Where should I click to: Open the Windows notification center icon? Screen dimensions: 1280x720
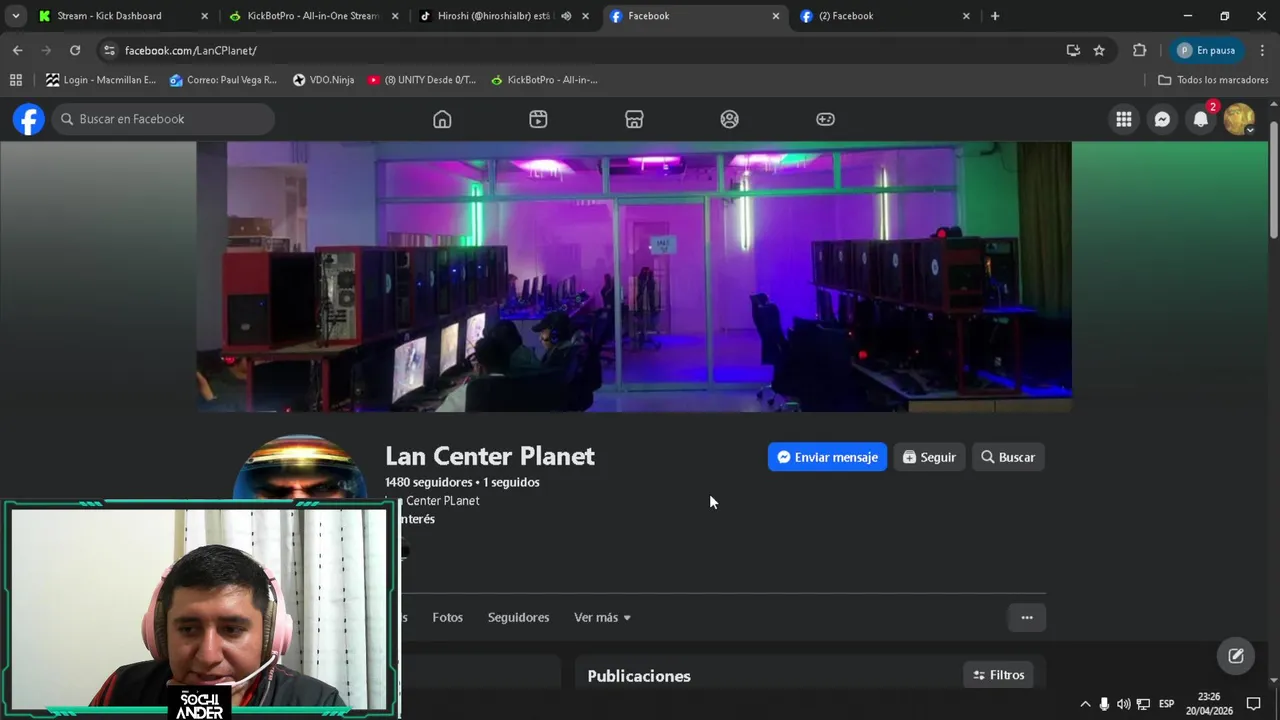[x=1254, y=704]
